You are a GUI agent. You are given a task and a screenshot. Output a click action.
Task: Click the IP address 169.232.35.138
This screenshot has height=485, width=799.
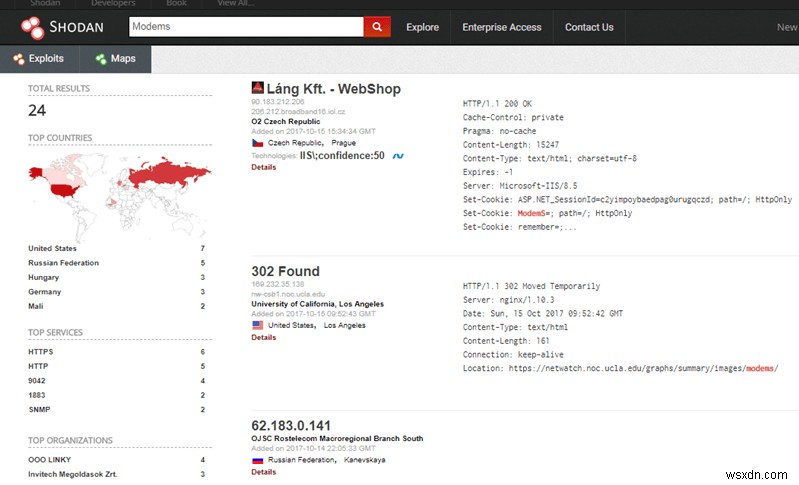pos(278,284)
